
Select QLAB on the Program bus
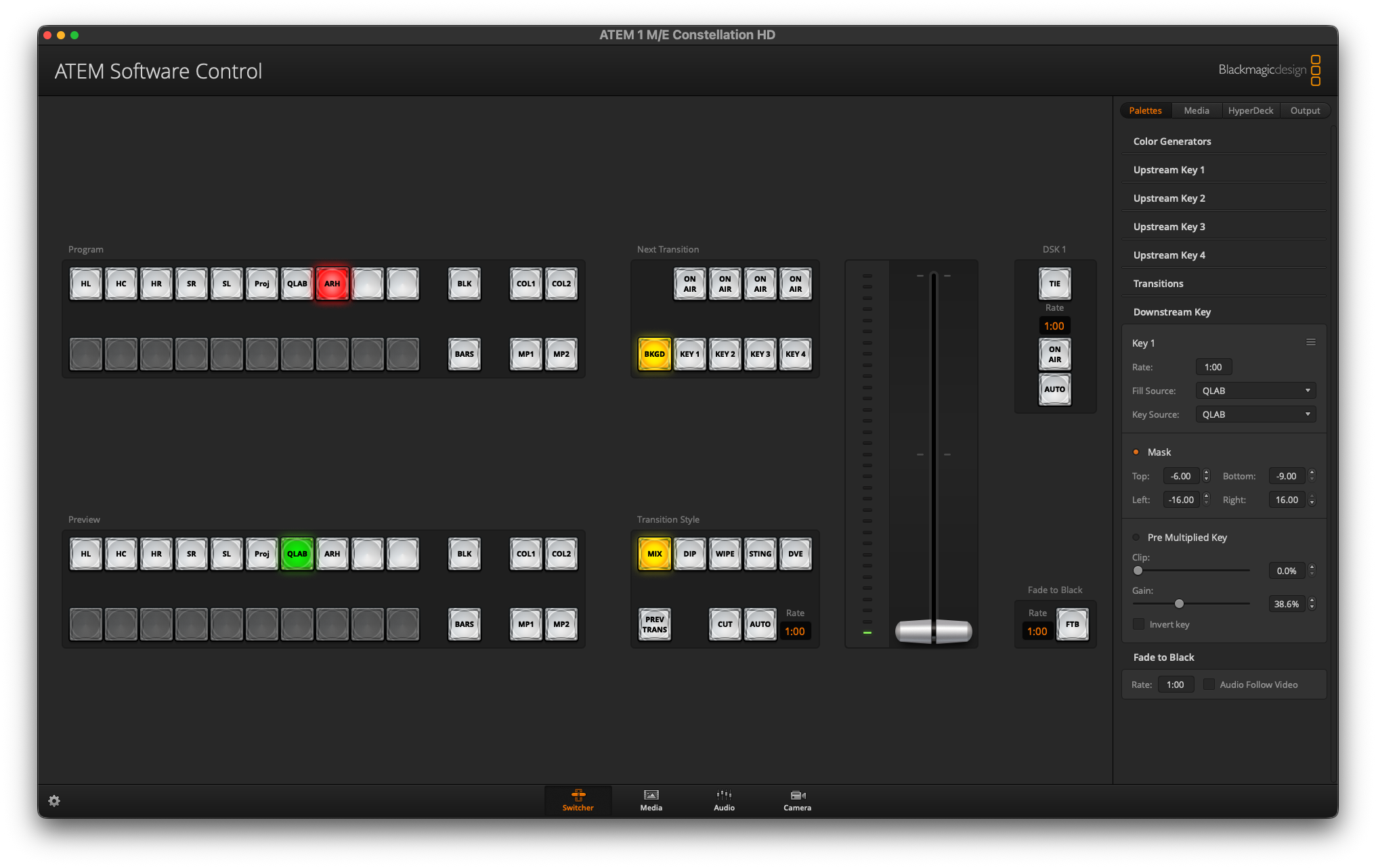coord(297,284)
